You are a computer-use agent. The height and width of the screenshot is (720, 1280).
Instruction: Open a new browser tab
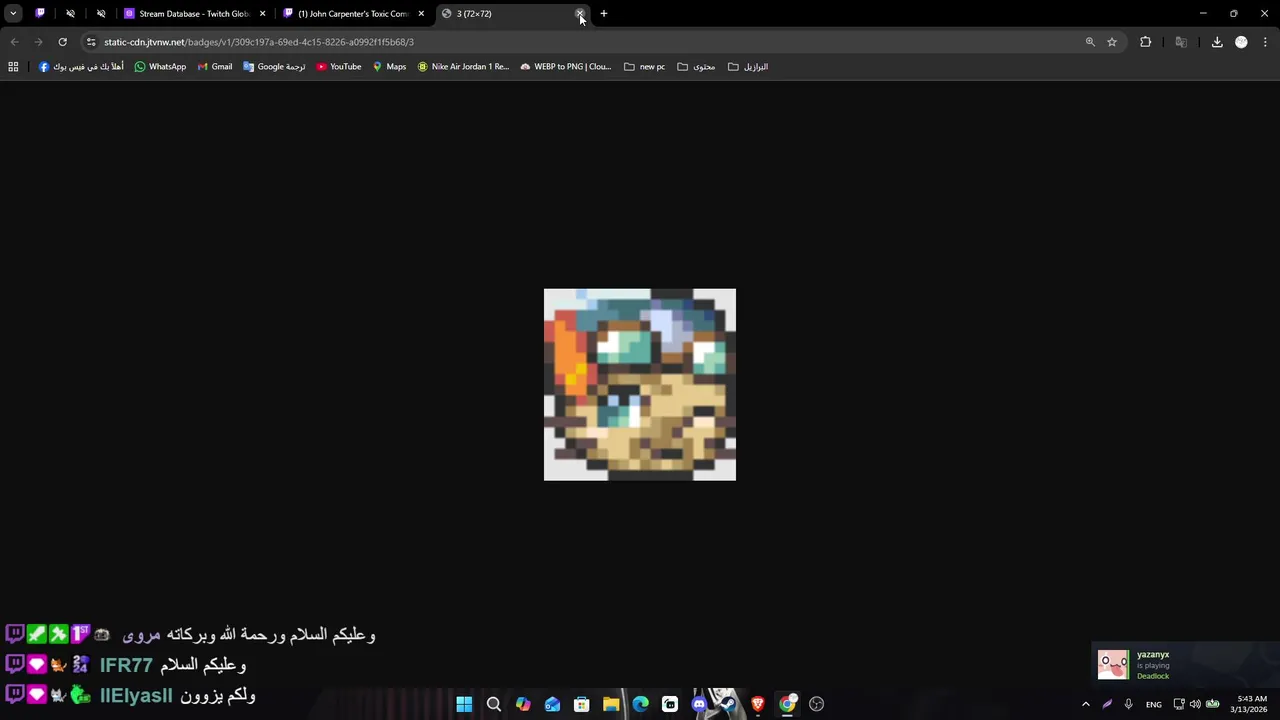[604, 14]
